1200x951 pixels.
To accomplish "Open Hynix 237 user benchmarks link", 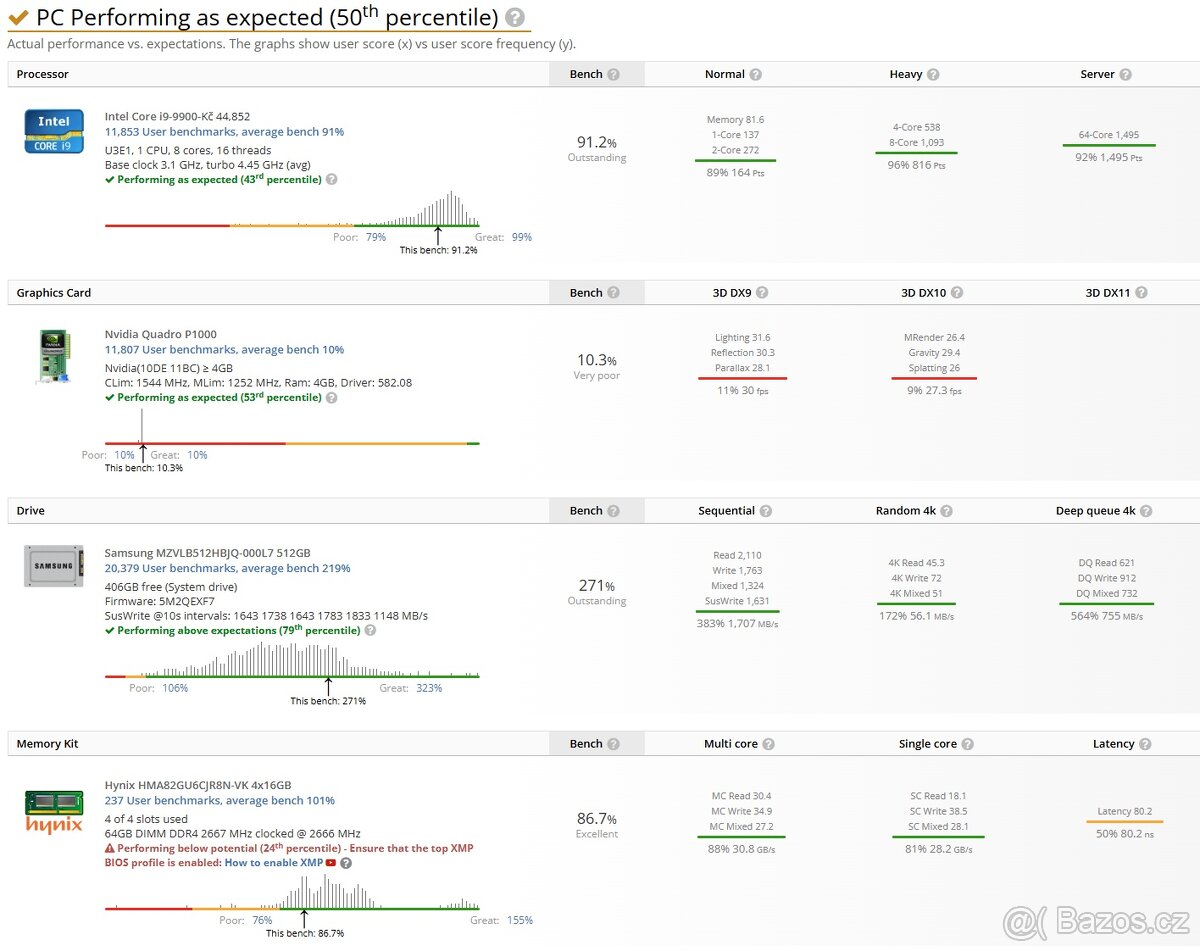I will click(x=219, y=801).
